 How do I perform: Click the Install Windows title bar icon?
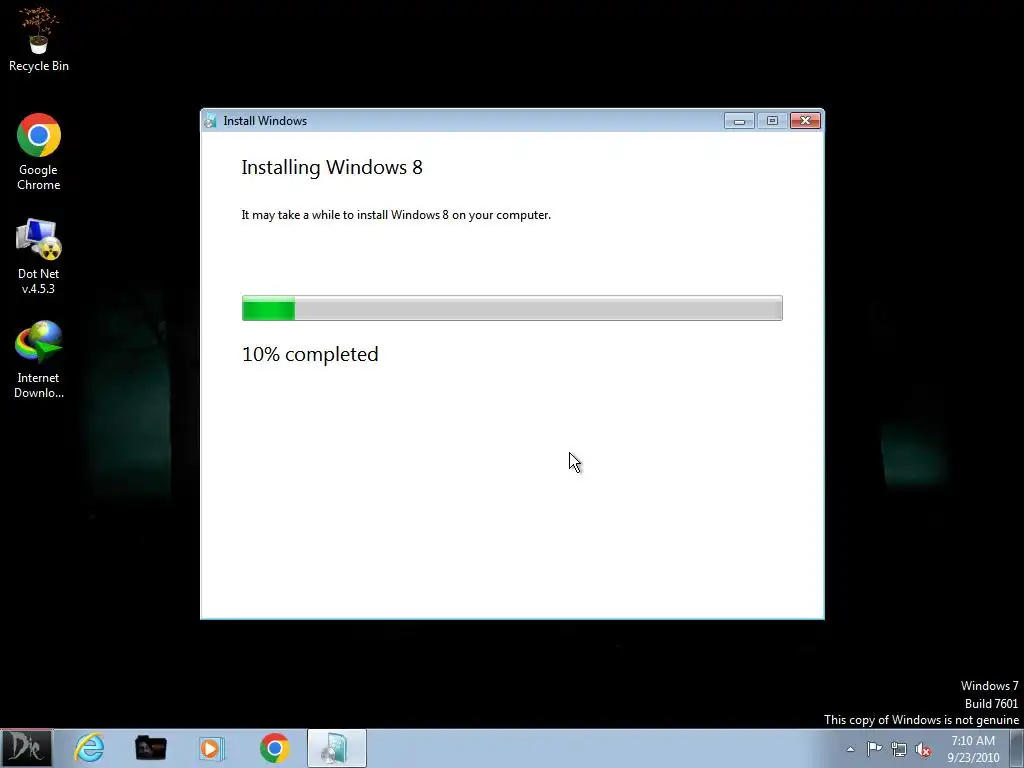(x=210, y=121)
